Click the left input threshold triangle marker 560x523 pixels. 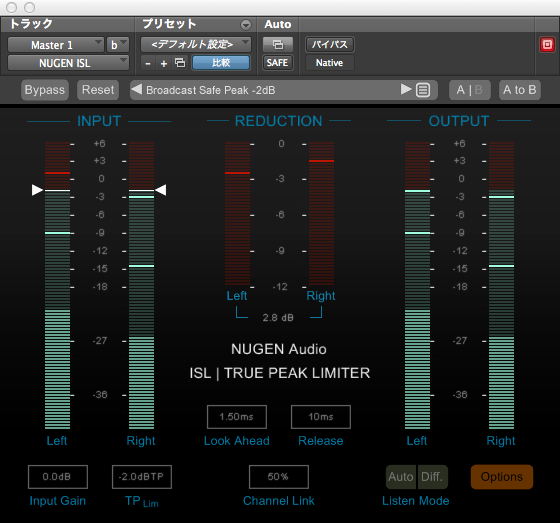pos(37,190)
